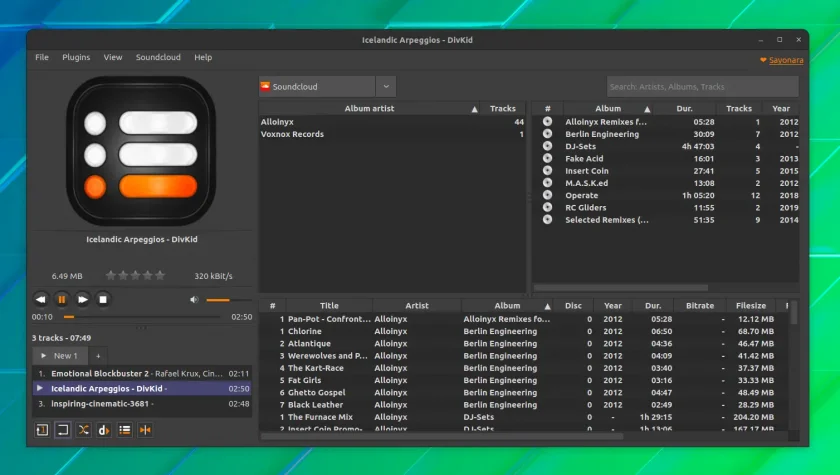Viewport: 840px width, 475px height.
Task: Stop playback with the stop button
Action: tap(103, 299)
